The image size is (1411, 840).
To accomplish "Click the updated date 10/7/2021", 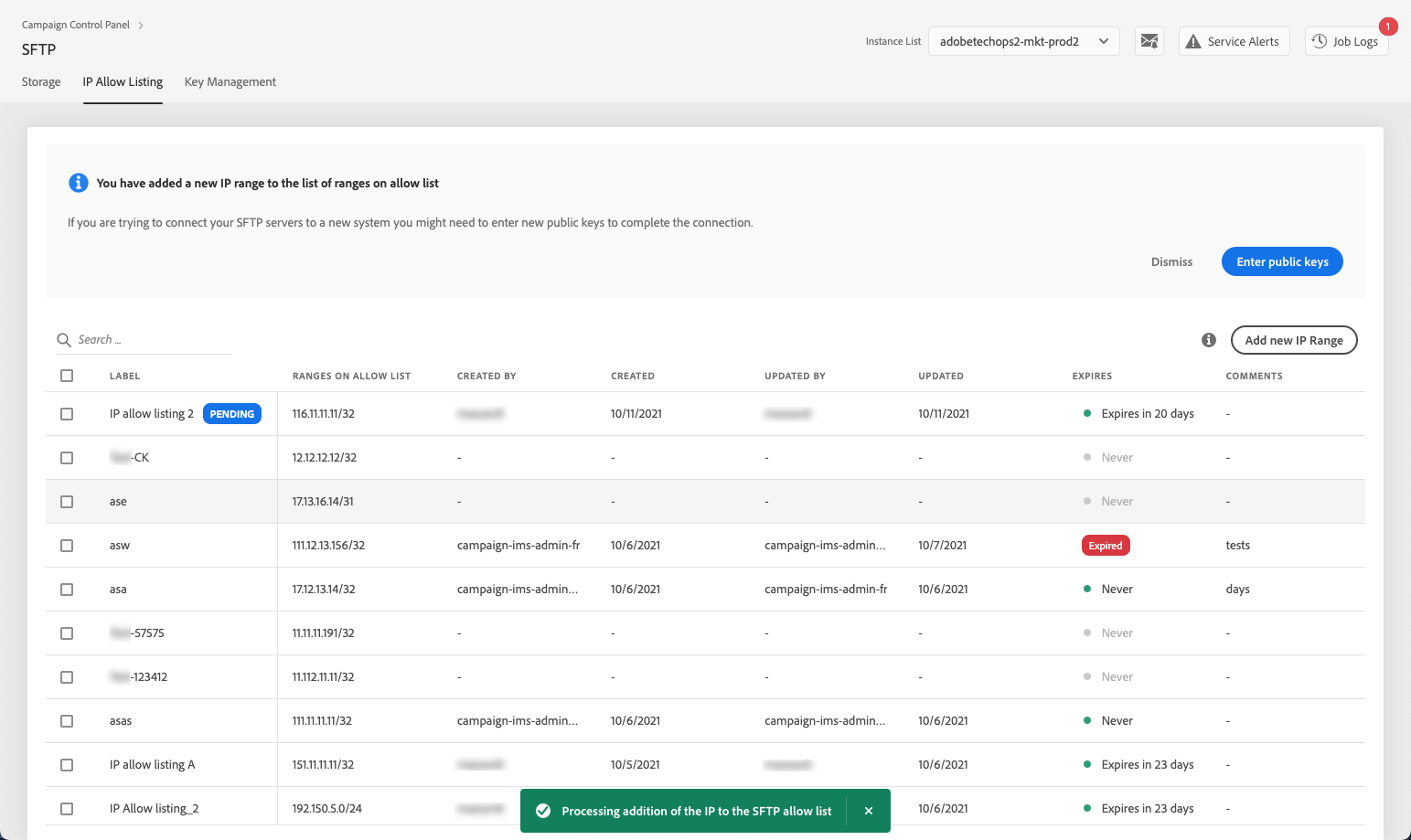I will (x=942, y=546).
